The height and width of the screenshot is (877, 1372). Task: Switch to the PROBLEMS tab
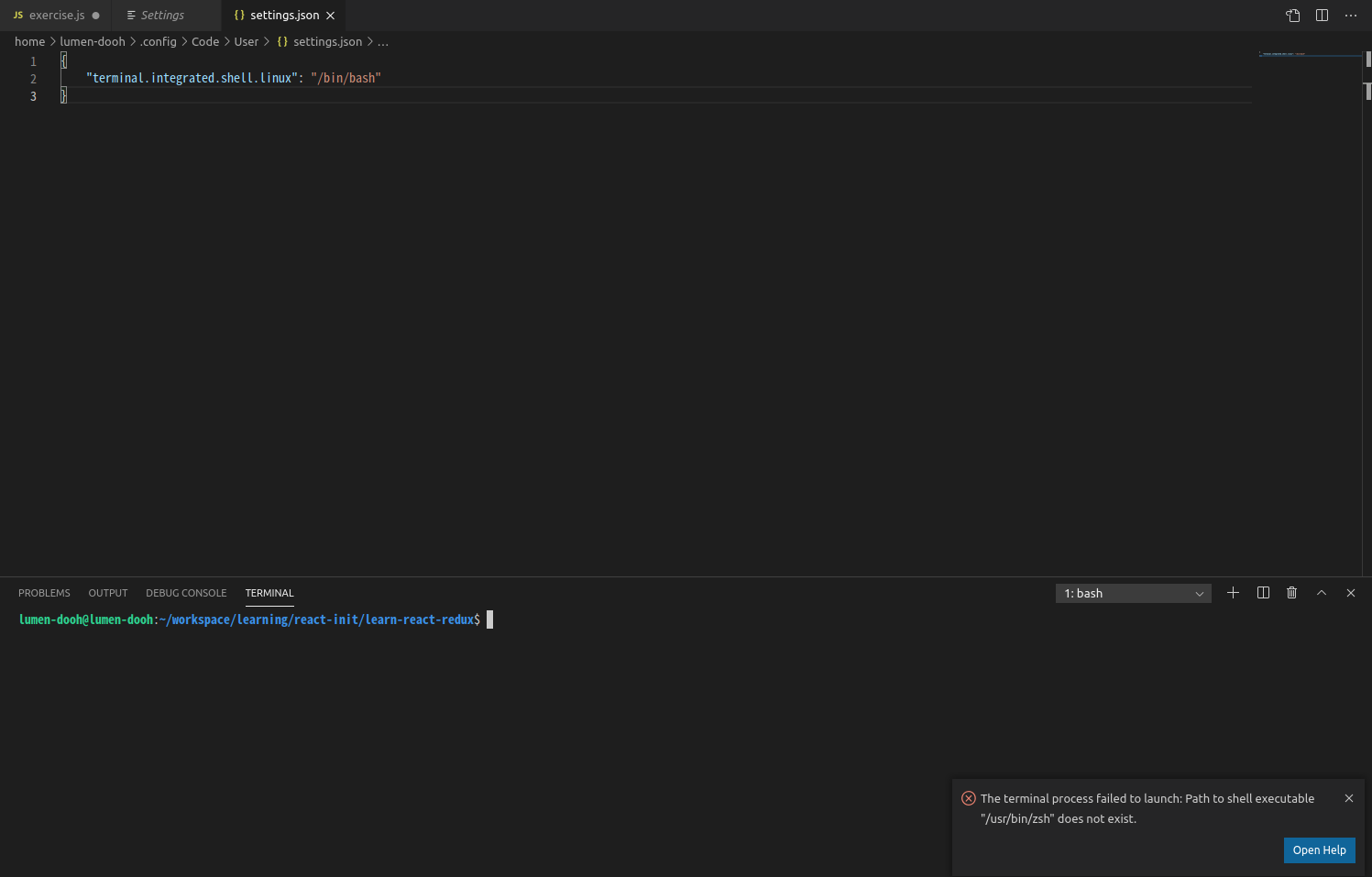click(x=44, y=593)
